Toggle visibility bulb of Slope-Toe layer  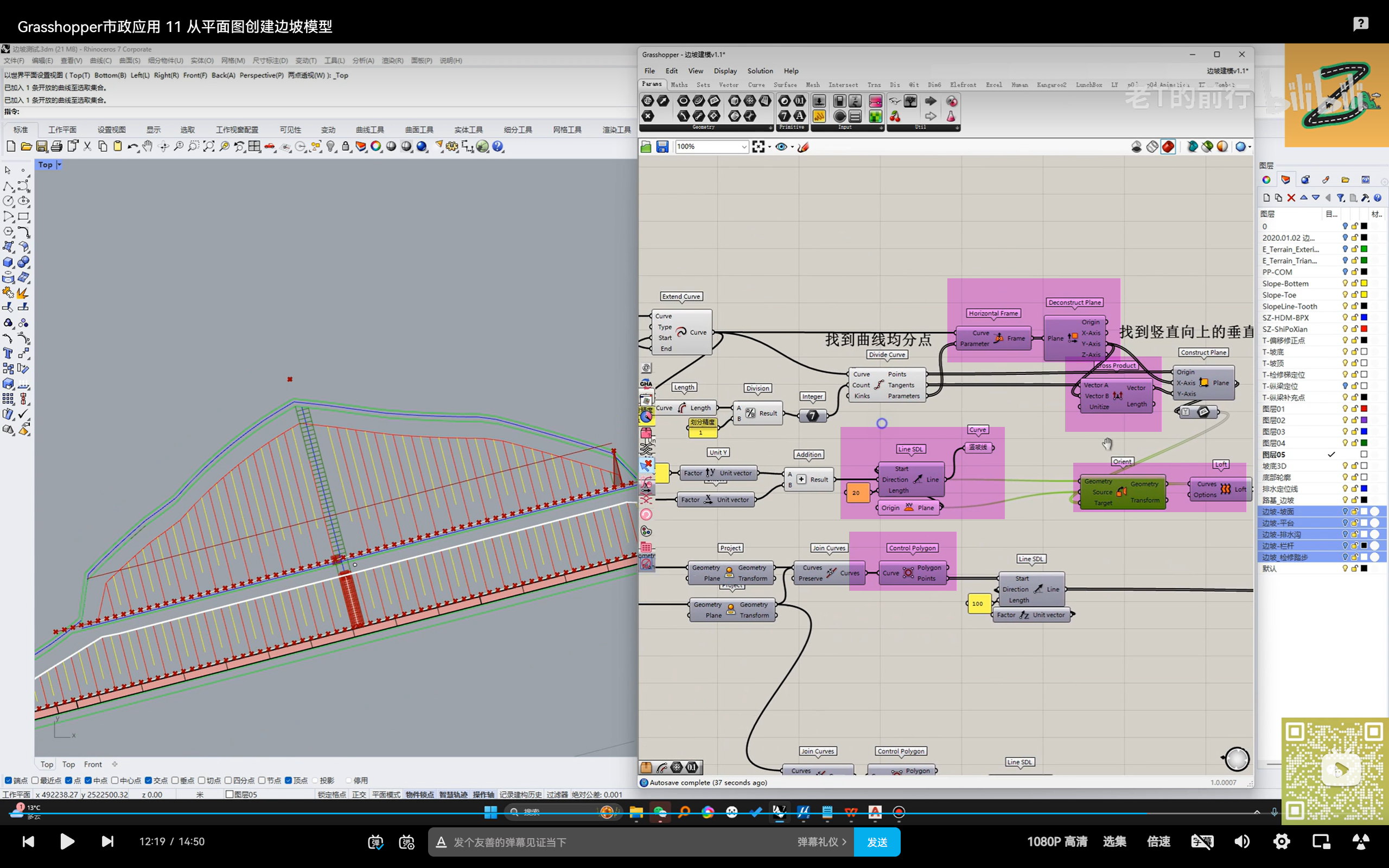click(x=1344, y=295)
